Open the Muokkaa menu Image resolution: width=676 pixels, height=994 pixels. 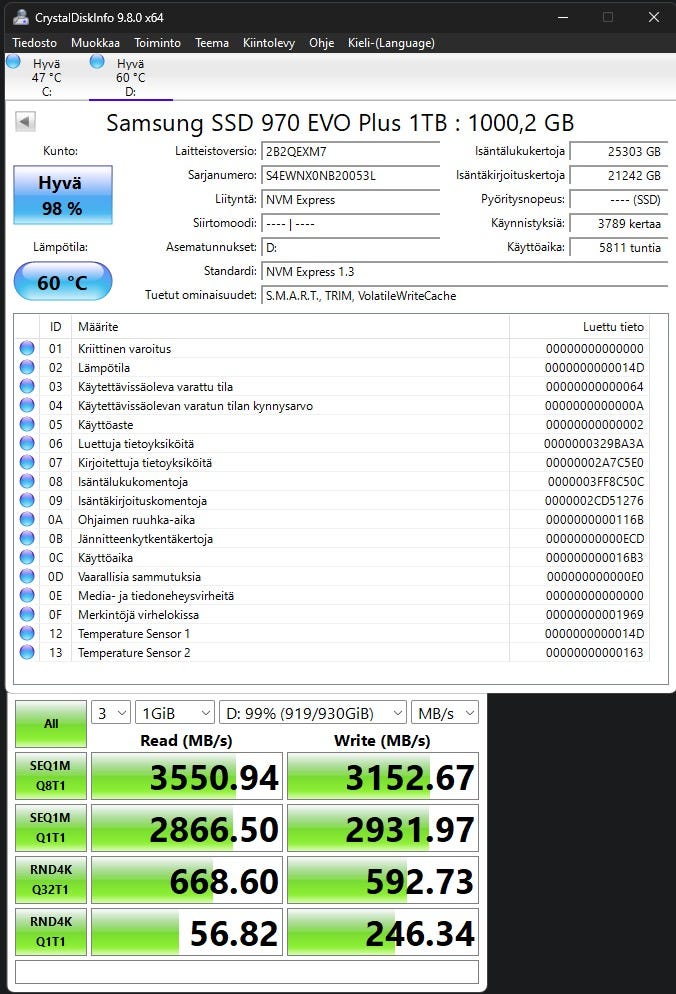(95, 42)
